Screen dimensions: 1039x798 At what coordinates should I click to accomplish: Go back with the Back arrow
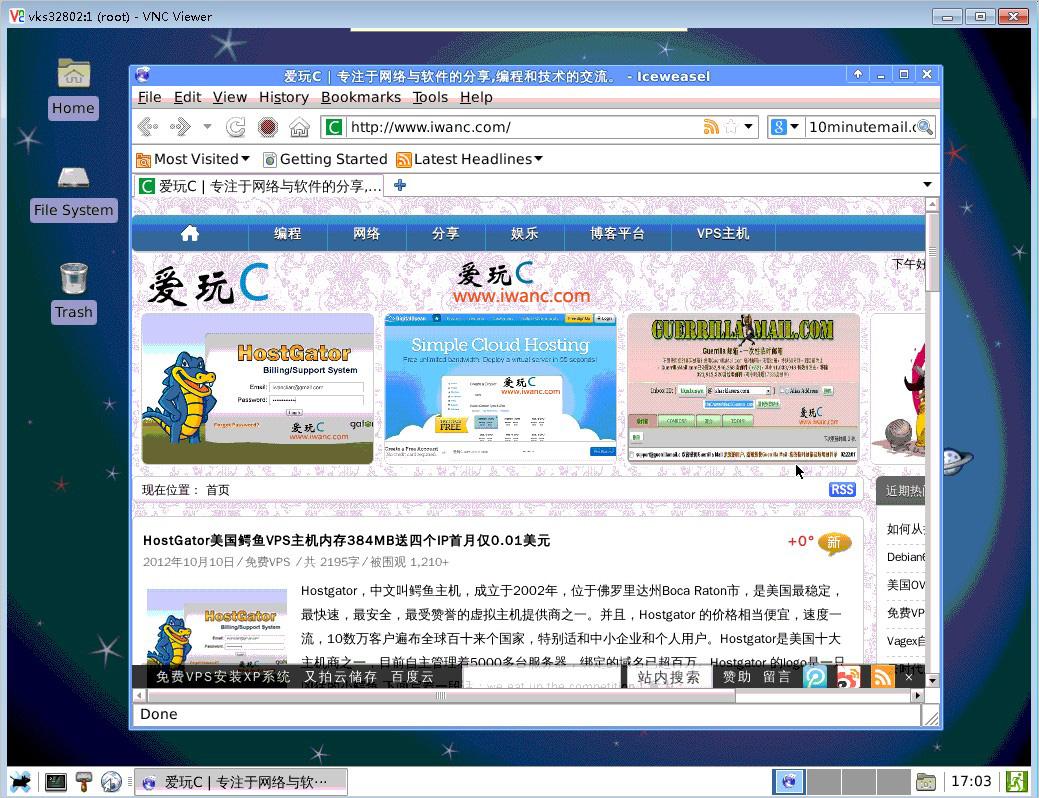(x=147, y=127)
